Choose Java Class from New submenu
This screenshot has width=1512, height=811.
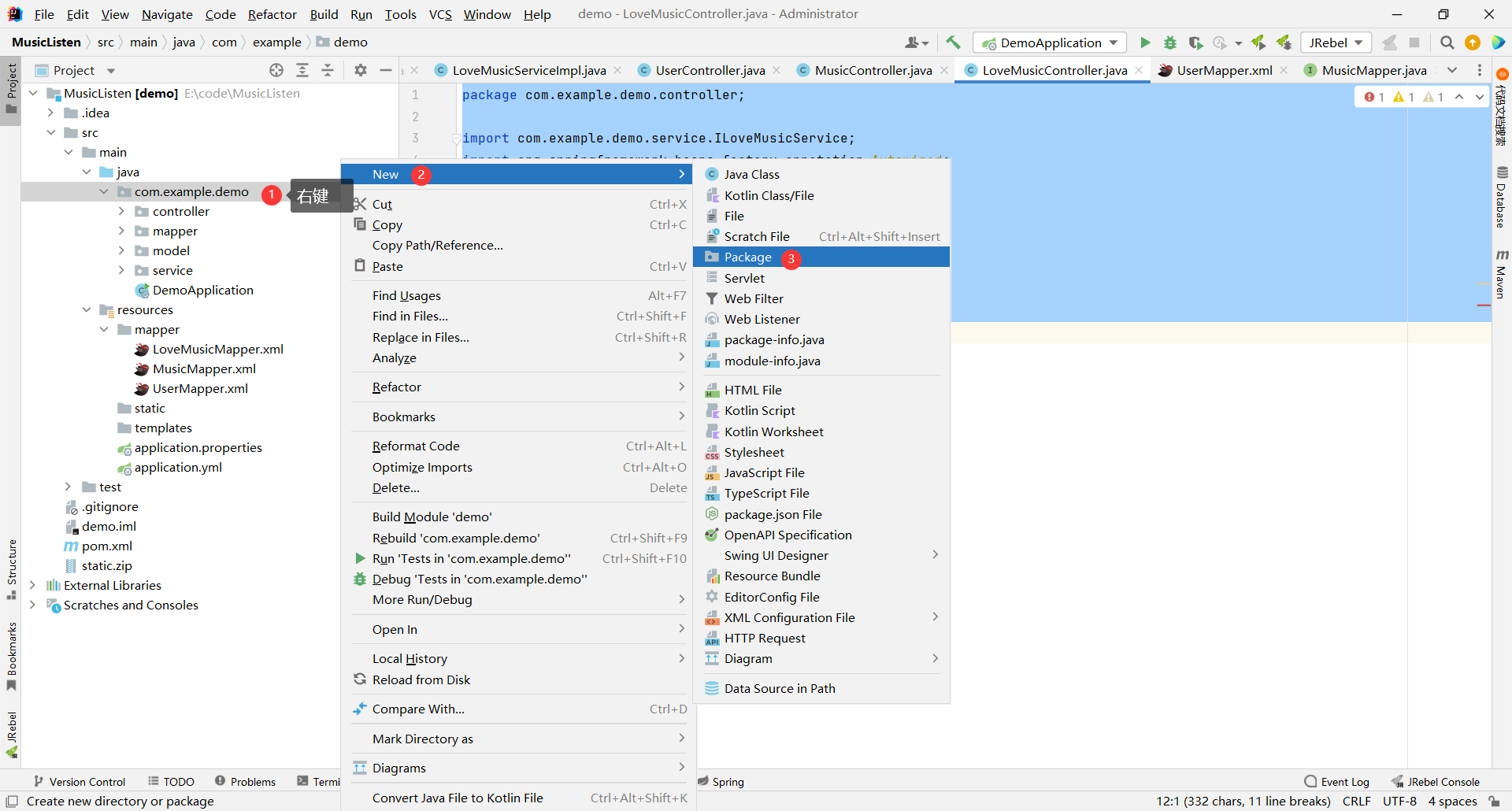click(x=821, y=174)
